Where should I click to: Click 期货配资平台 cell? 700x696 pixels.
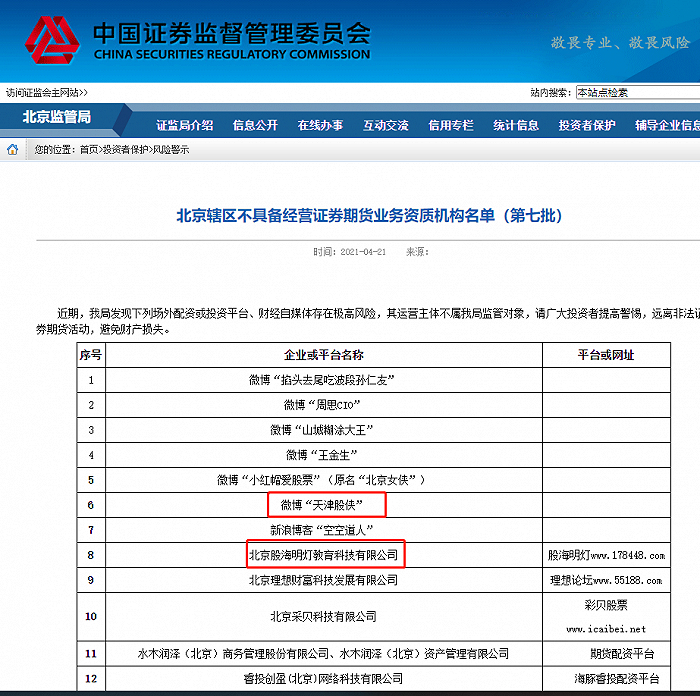pyautogui.click(x=606, y=654)
